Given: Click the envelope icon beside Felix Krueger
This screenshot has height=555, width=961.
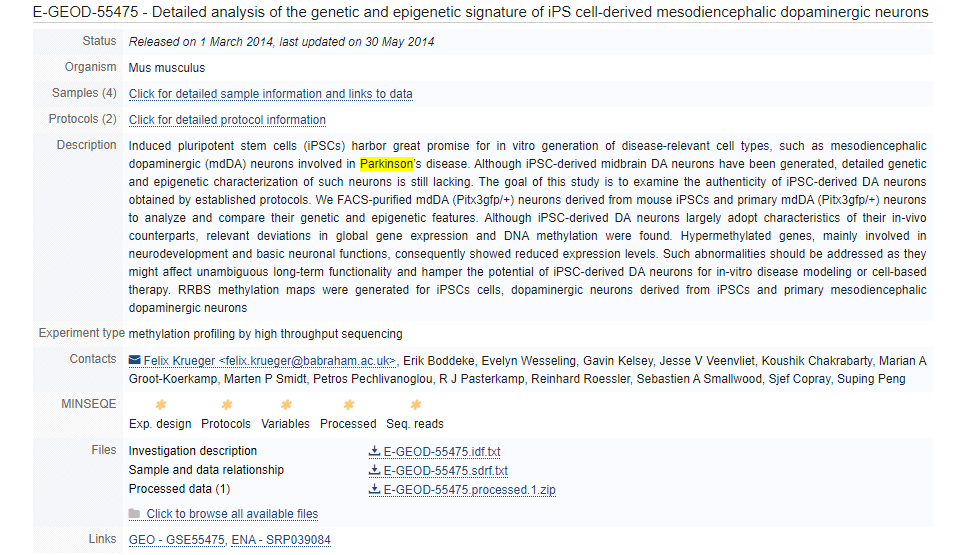Looking at the screenshot, I should pyautogui.click(x=134, y=360).
